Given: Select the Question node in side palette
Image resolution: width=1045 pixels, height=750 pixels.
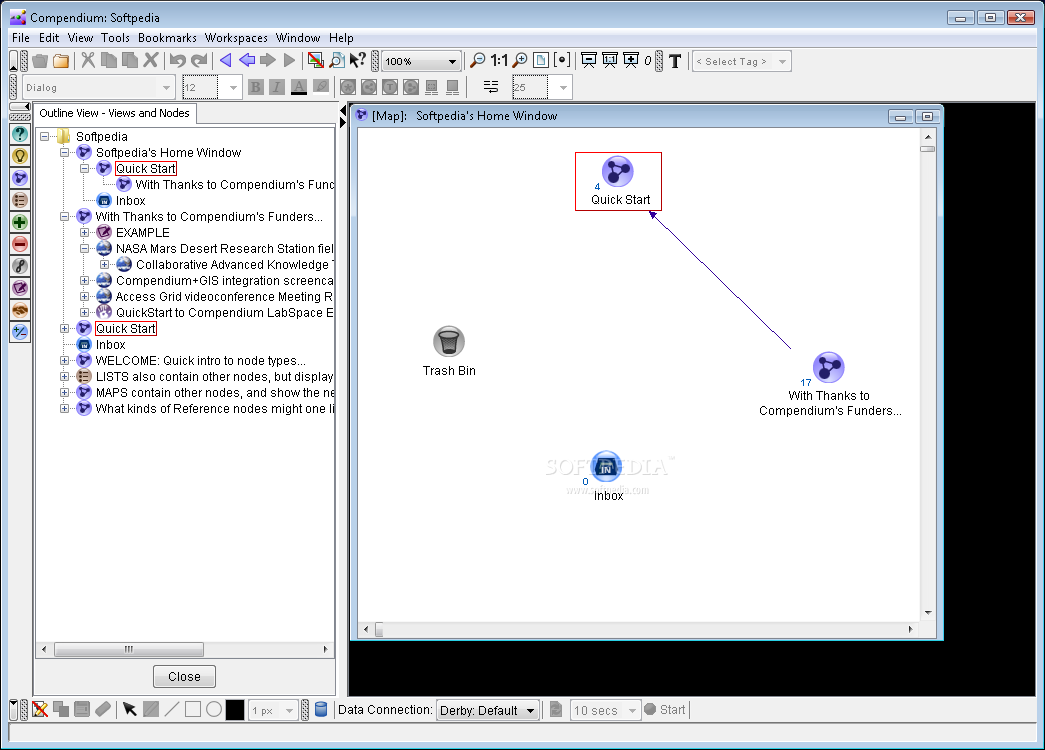Looking at the screenshot, I should click(20, 135).
